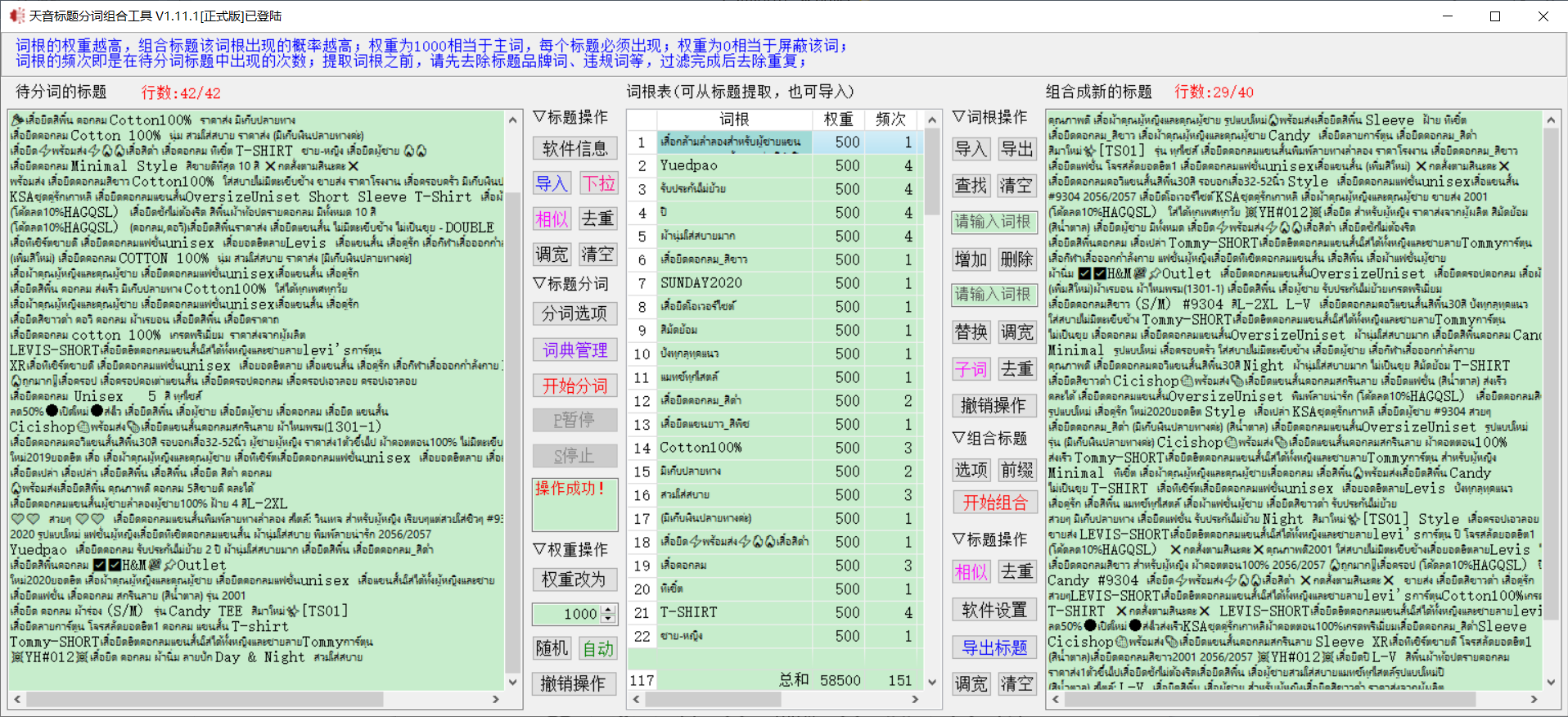Image resolution: width=1568 pixels, height=717 pixels.
Task: Collapse the 标题分词 section header
Action: pos(570,284)
